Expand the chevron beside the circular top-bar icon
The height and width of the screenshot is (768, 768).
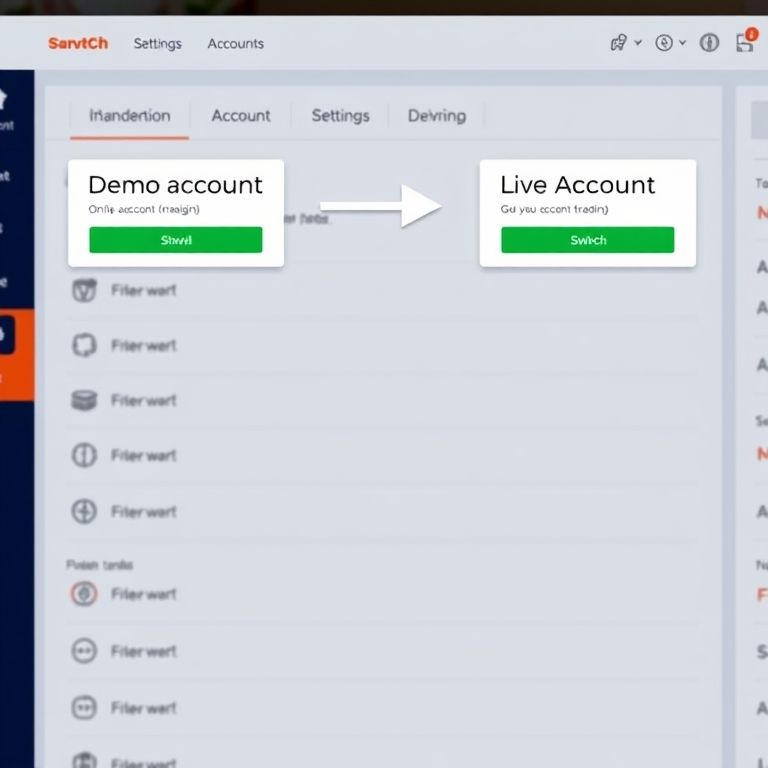tap(683, 43)
